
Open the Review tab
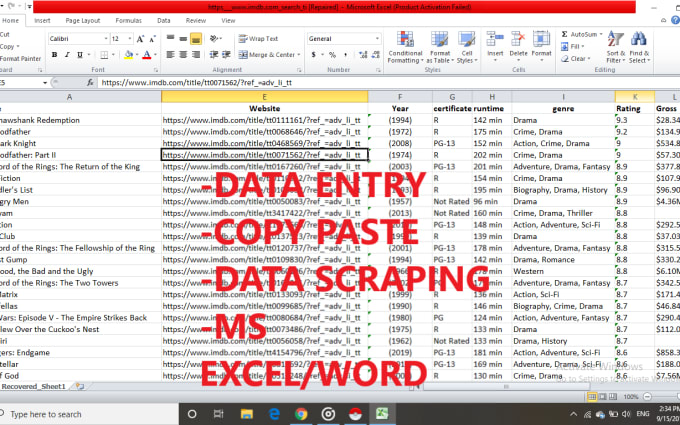click(x=196, y=20)
